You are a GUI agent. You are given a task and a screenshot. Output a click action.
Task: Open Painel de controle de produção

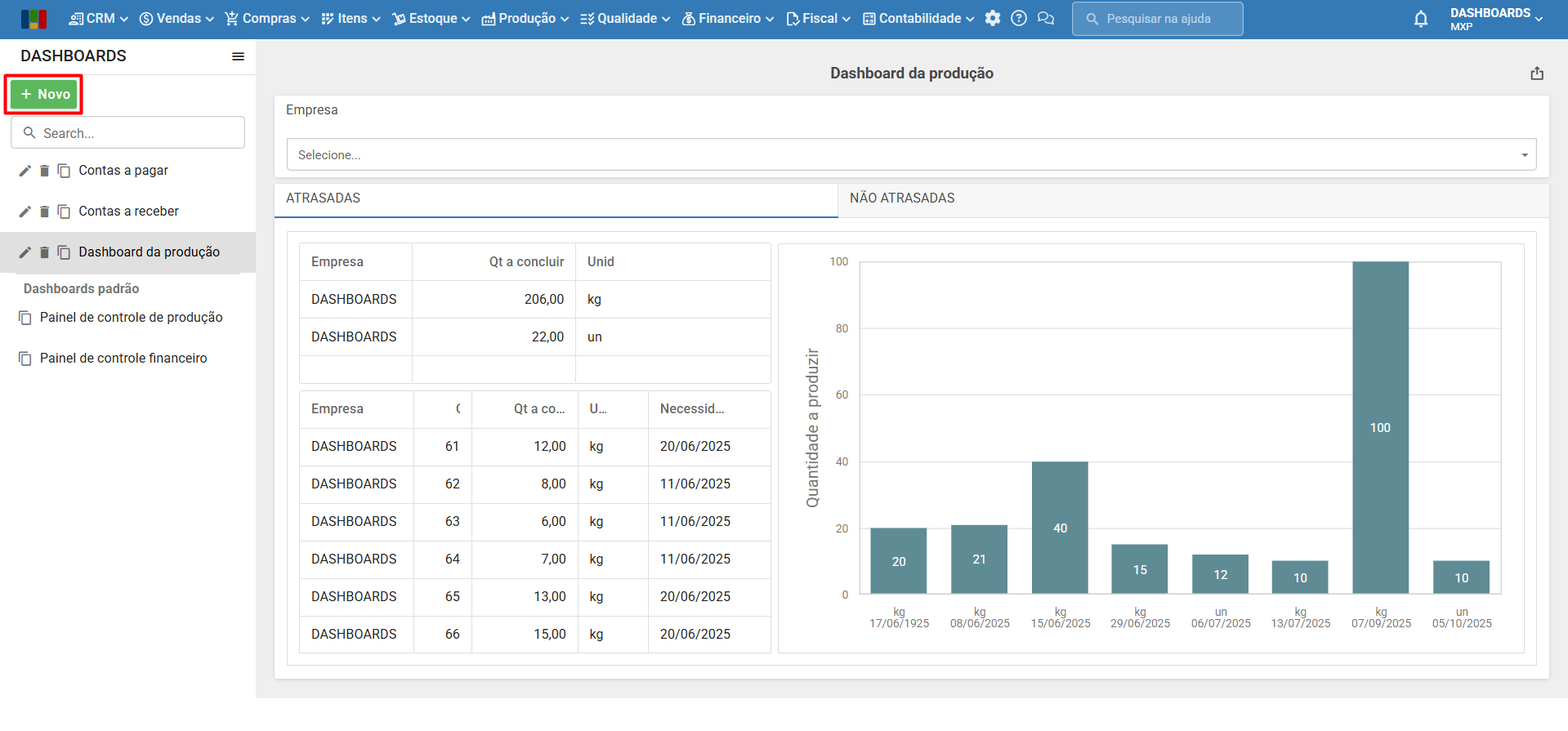click(x=131, y=318)
